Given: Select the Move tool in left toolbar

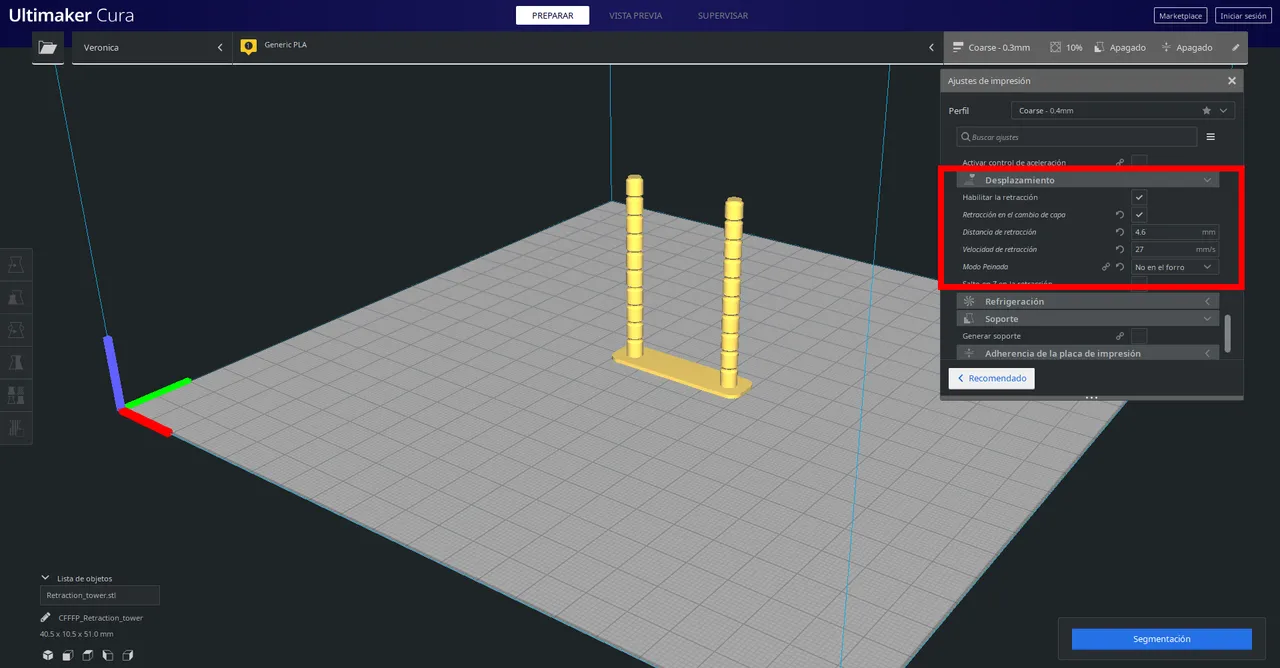Looking at the screenshot, I should 16,265.
